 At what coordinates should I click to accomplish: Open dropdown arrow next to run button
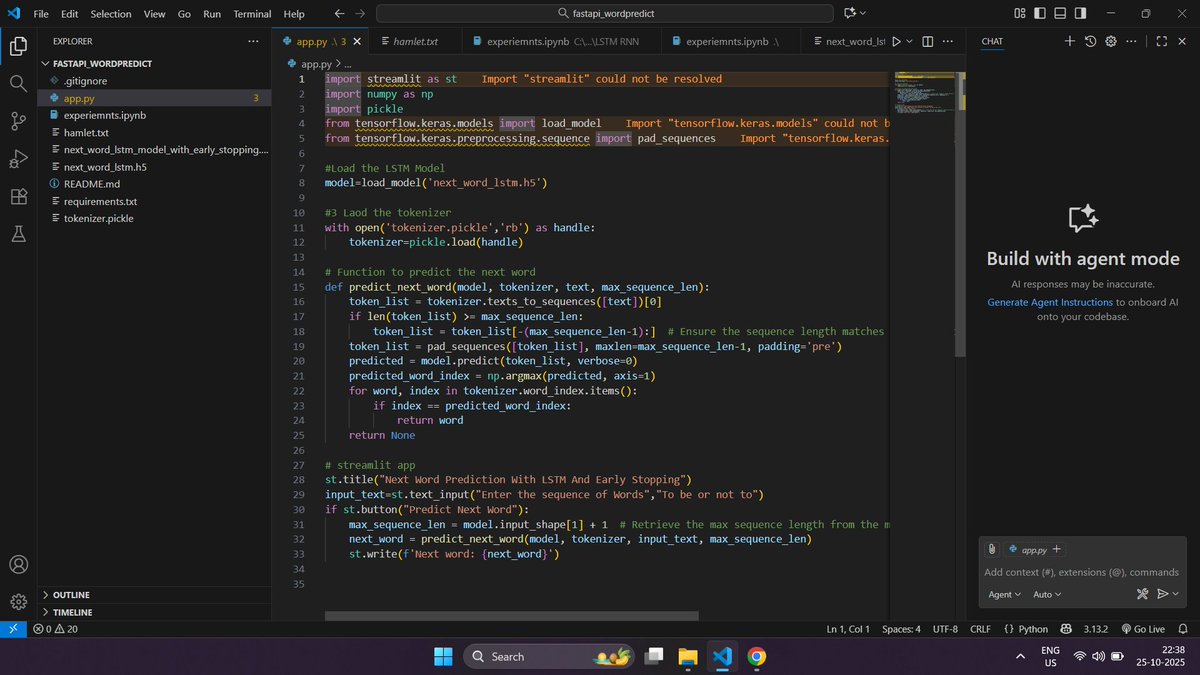point(909,41)
